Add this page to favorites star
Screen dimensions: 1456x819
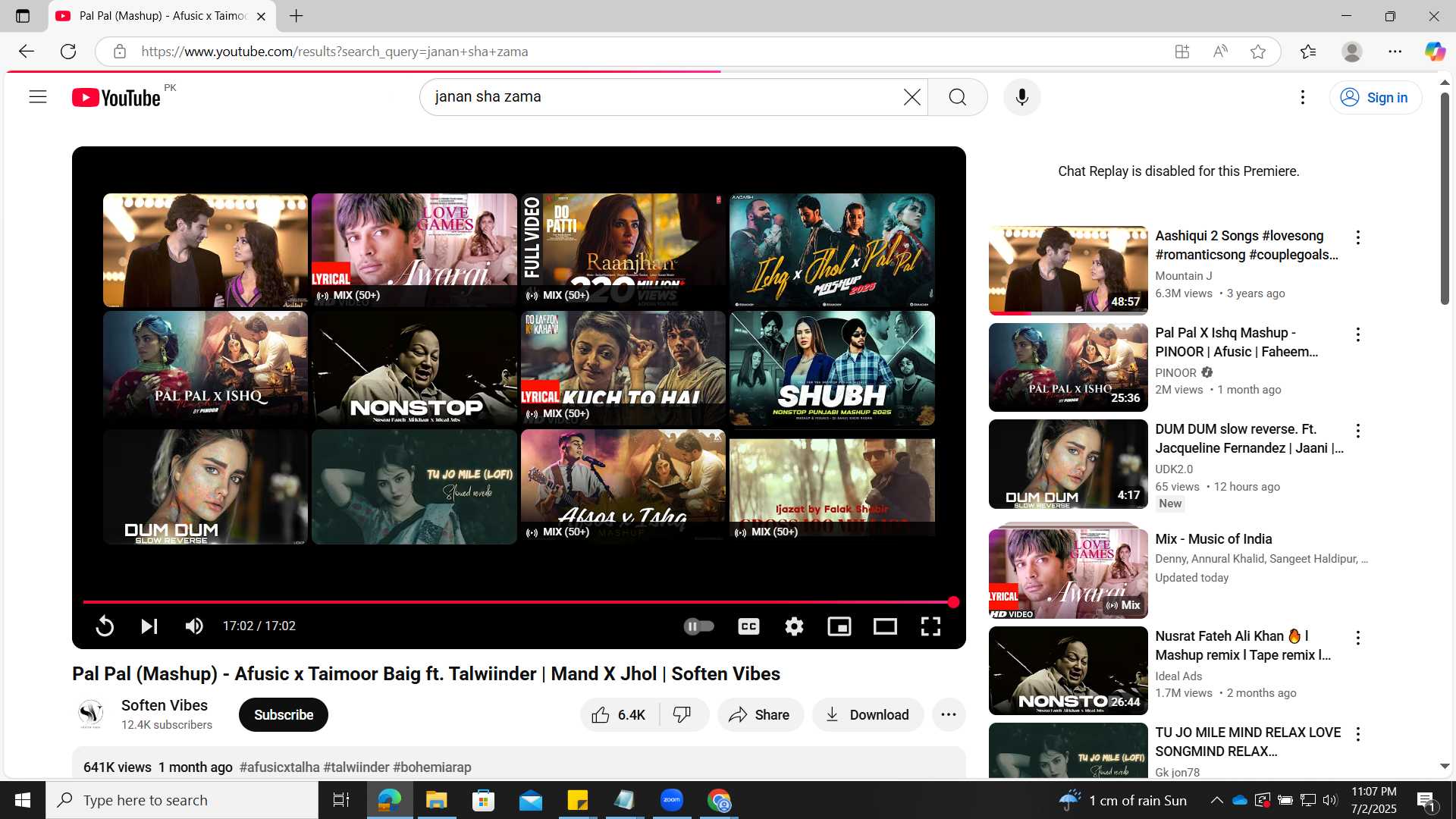pyautogui.click(x=1258, y=52)
